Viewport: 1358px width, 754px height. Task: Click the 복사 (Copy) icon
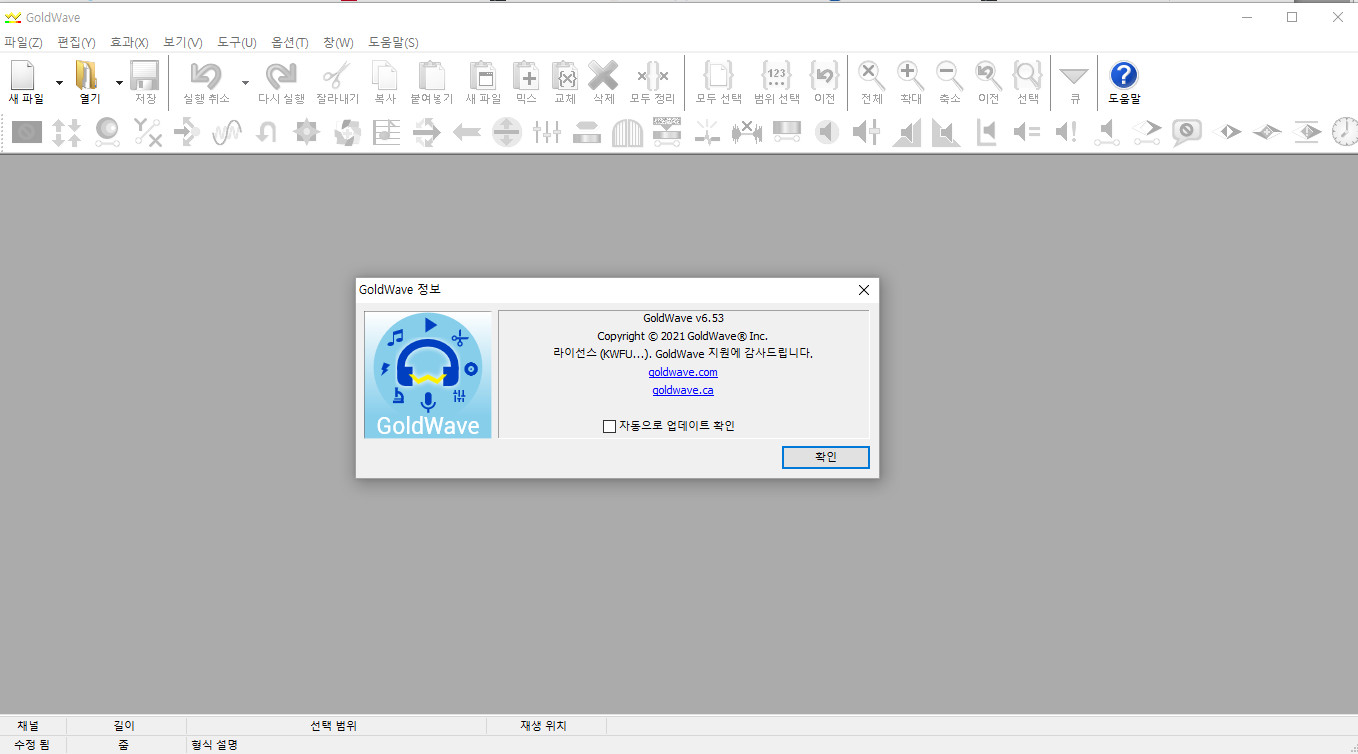385,75
